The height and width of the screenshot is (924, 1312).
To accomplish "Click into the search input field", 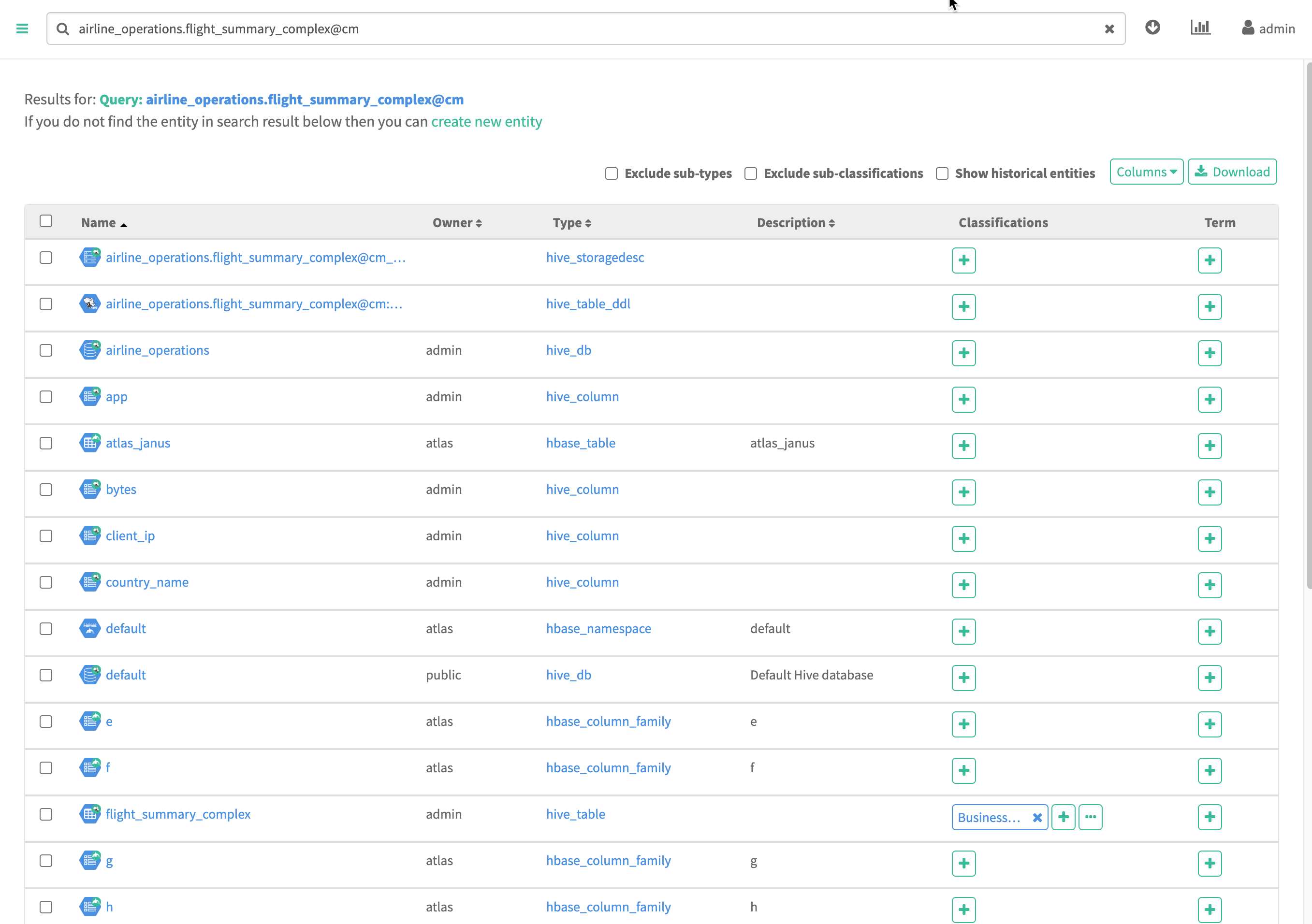I will pyautogui.click(x=571, y=29).
